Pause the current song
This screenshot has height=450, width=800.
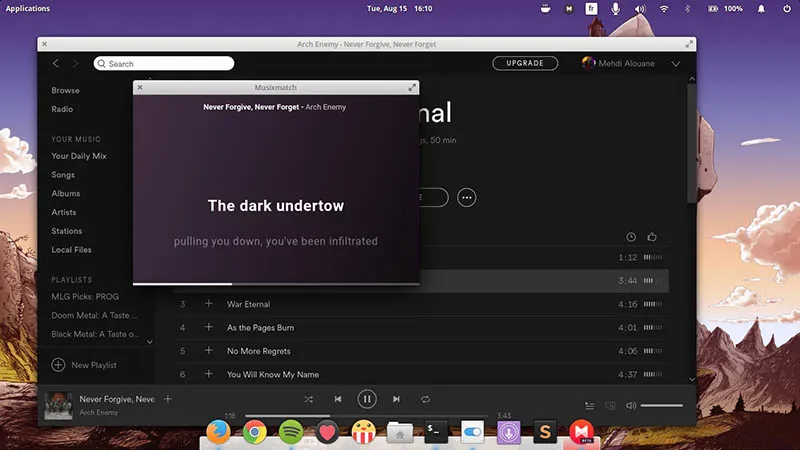(367, 399)
